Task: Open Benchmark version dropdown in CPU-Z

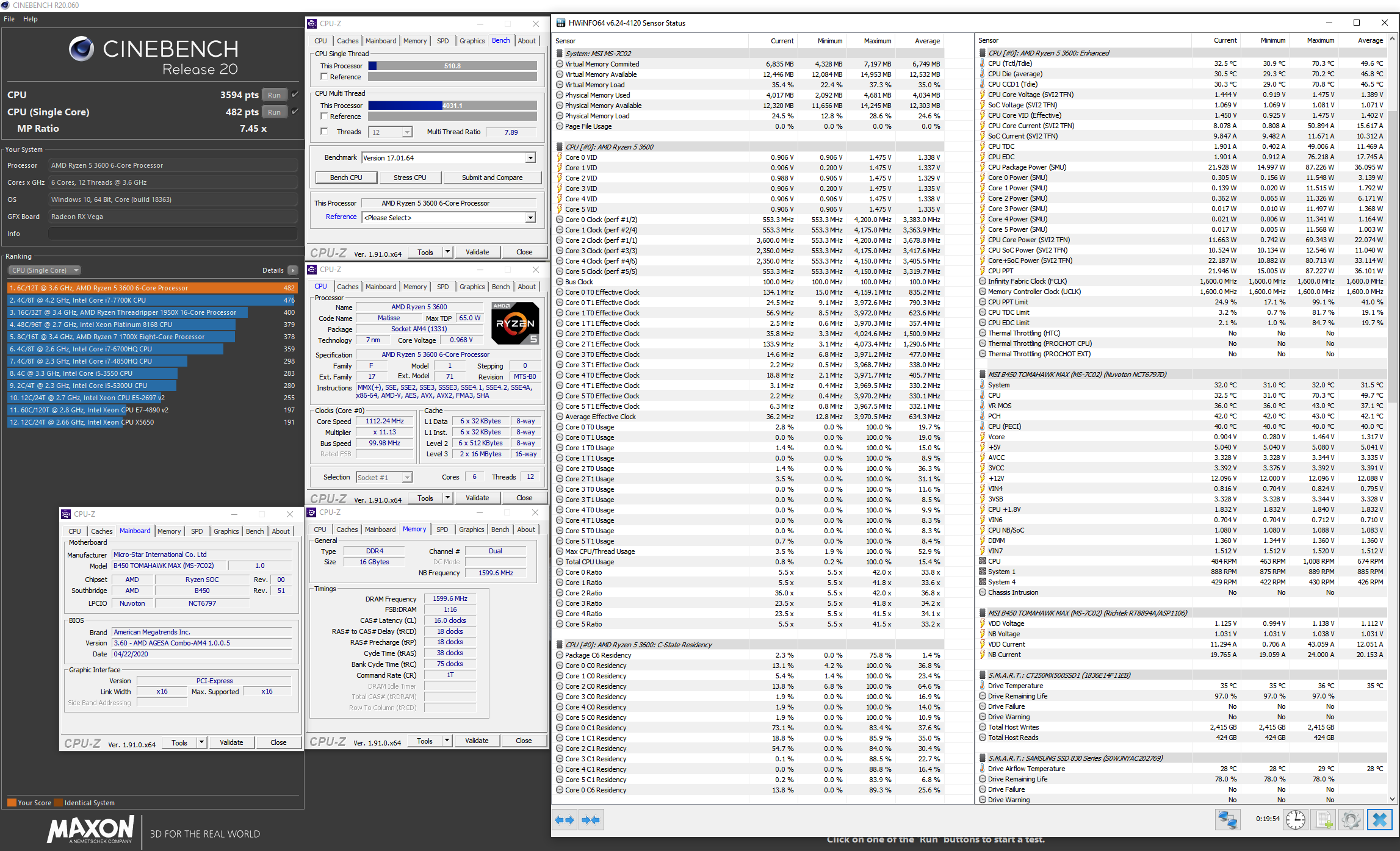Action: [530, 158]
